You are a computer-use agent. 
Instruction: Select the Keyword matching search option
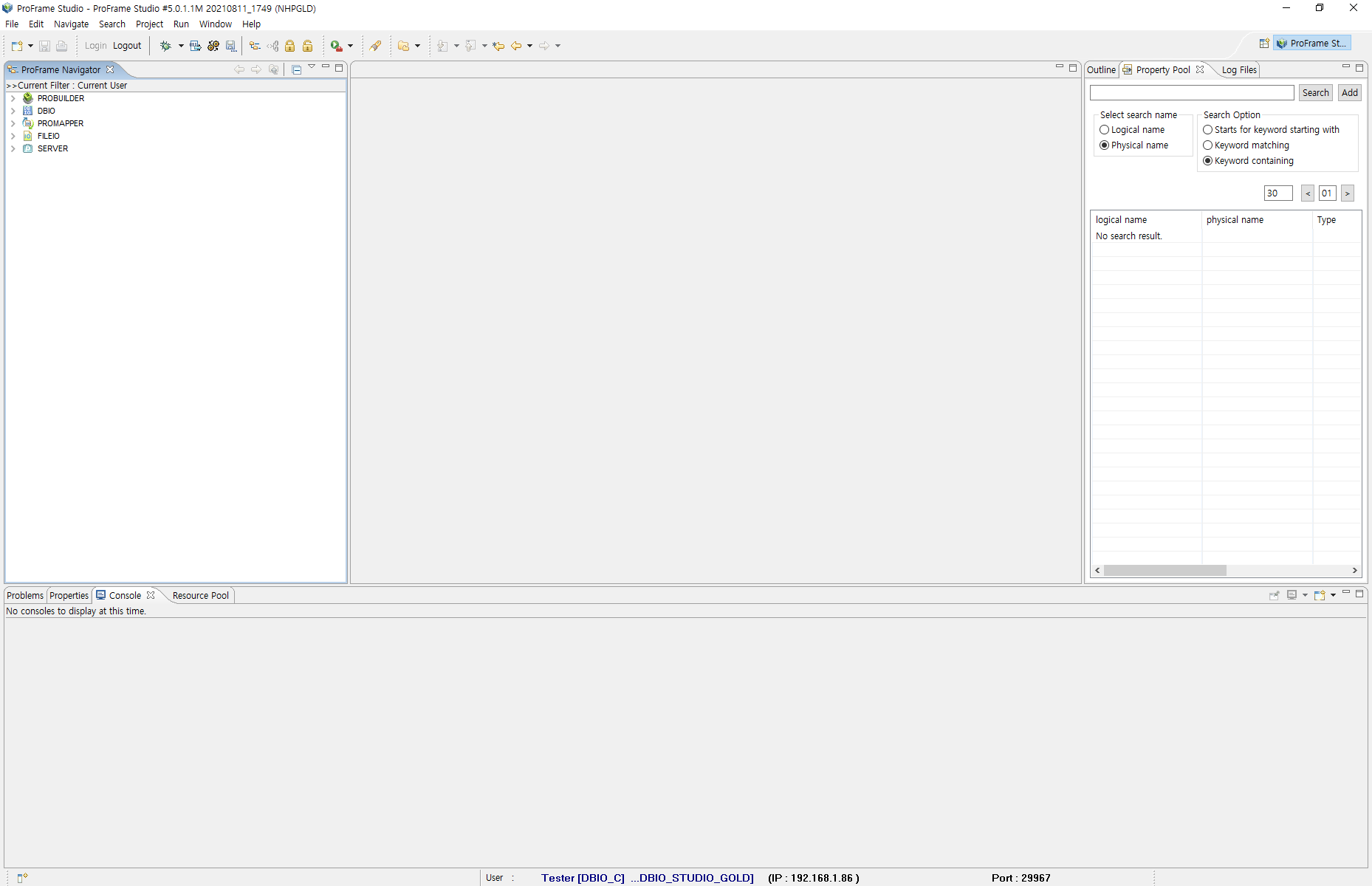coord(1209,145)
